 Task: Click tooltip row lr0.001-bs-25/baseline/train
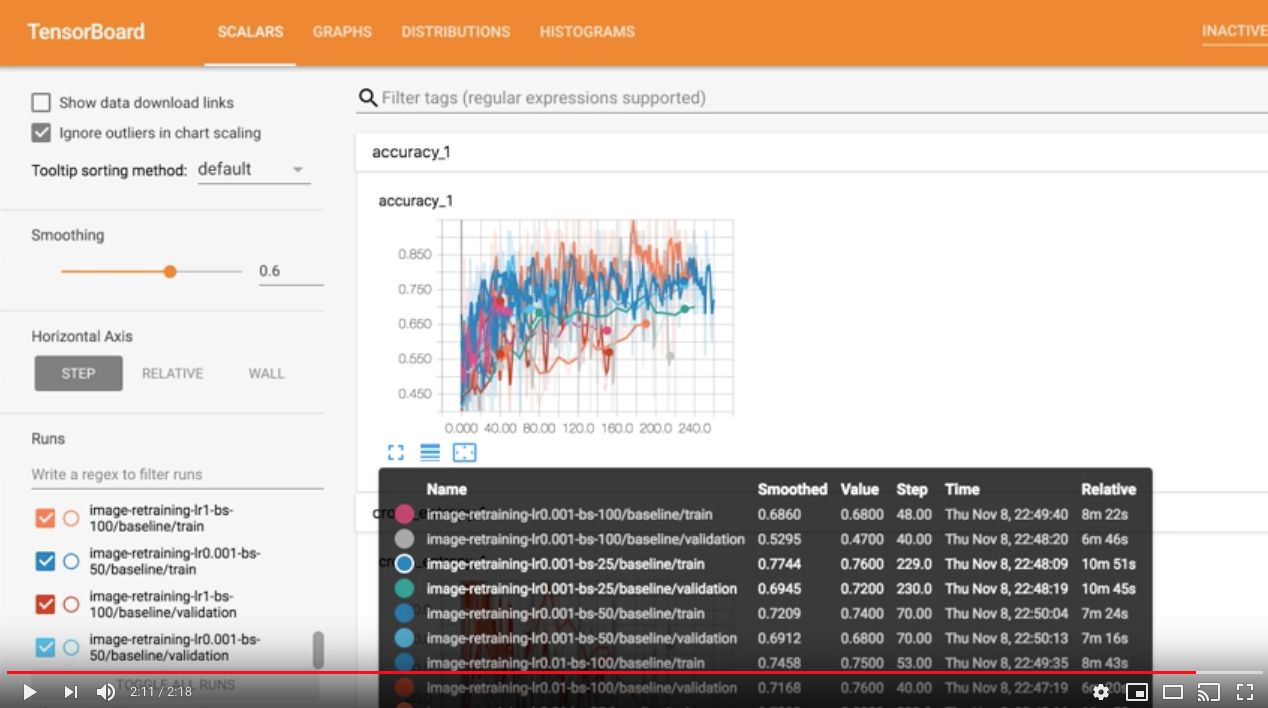click(x=765, y=564)
